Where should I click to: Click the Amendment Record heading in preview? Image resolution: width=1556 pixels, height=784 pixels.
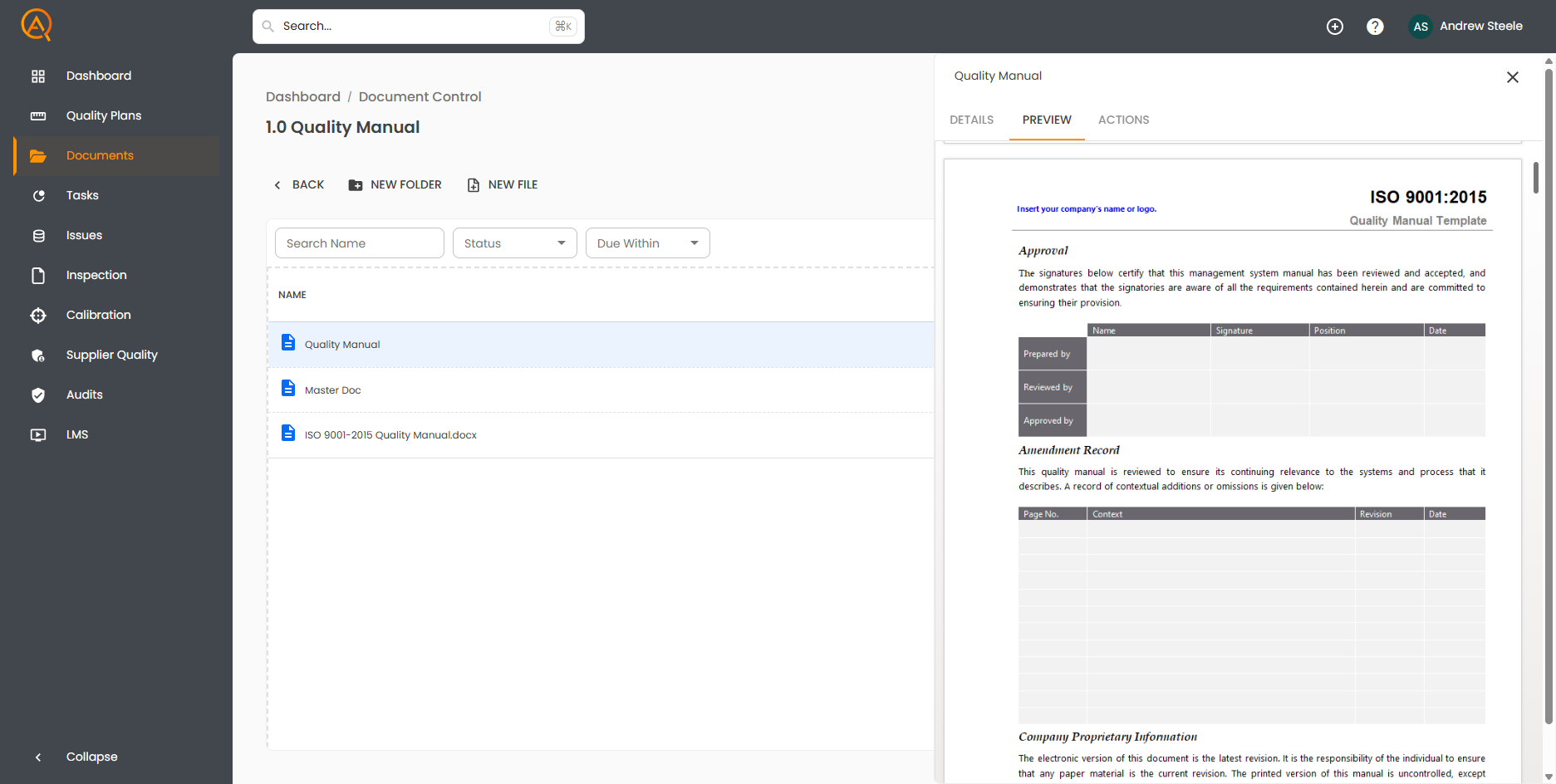coord(1069,450)
